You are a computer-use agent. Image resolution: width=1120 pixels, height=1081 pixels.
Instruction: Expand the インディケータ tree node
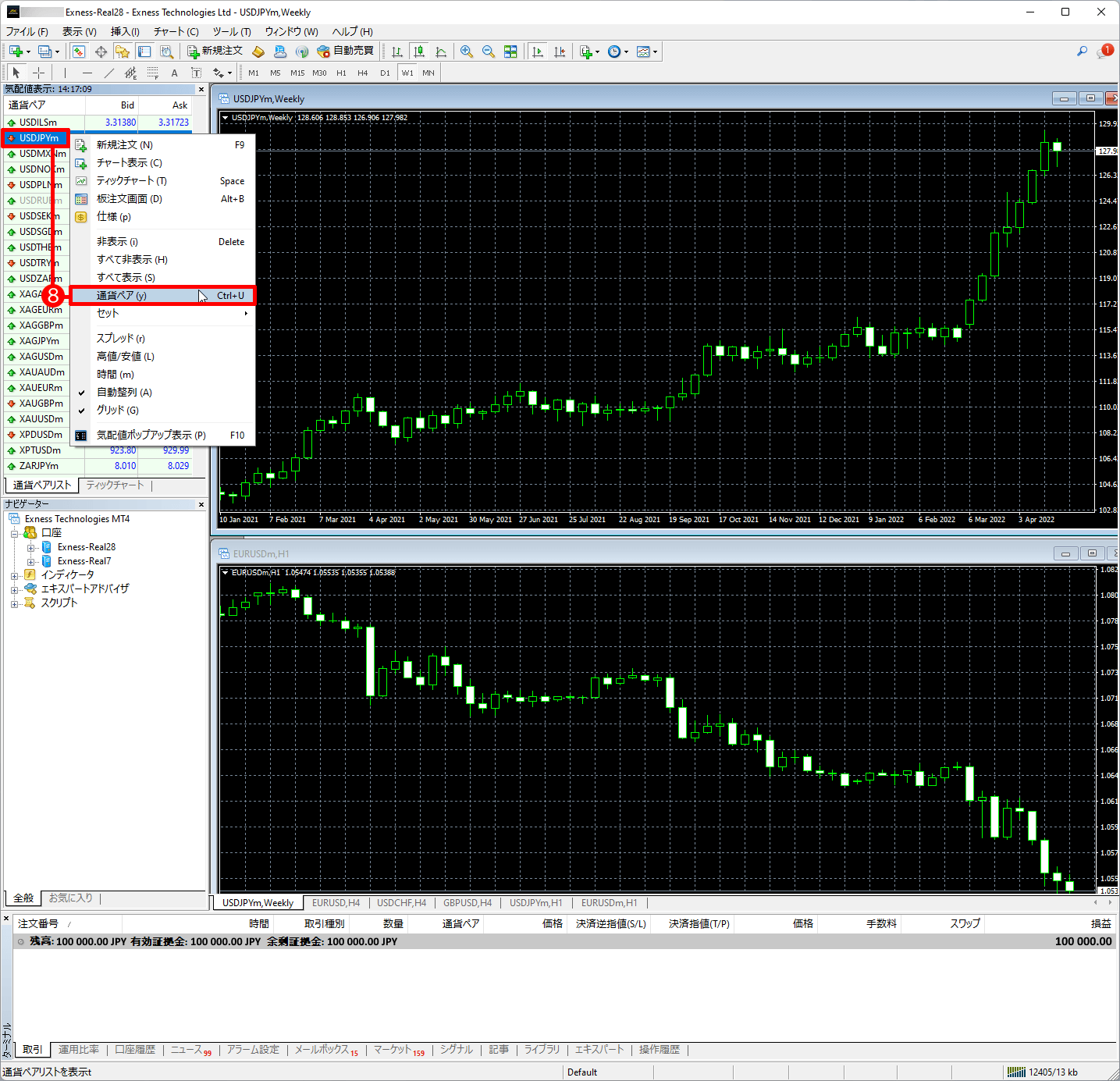[14, 575]
